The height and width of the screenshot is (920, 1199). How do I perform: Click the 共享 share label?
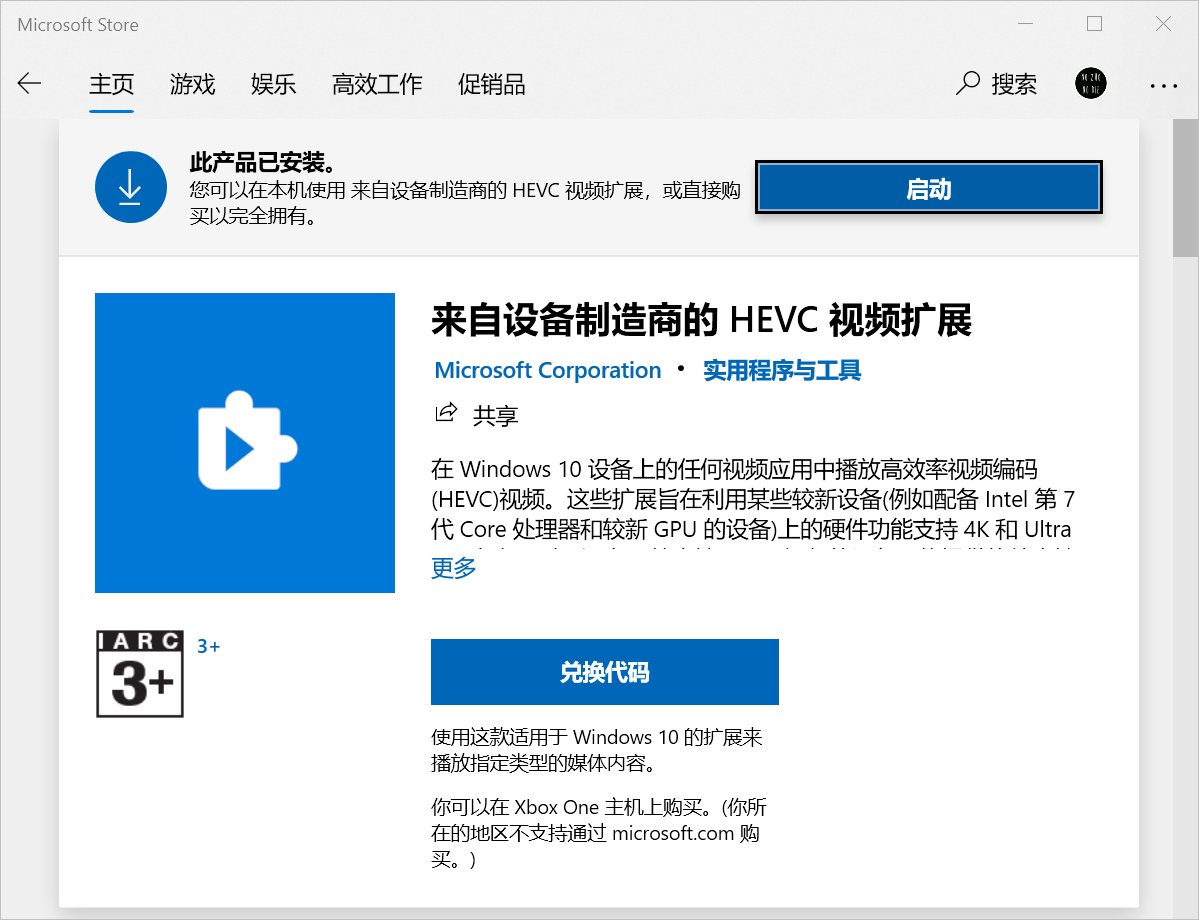click(496, 415)
